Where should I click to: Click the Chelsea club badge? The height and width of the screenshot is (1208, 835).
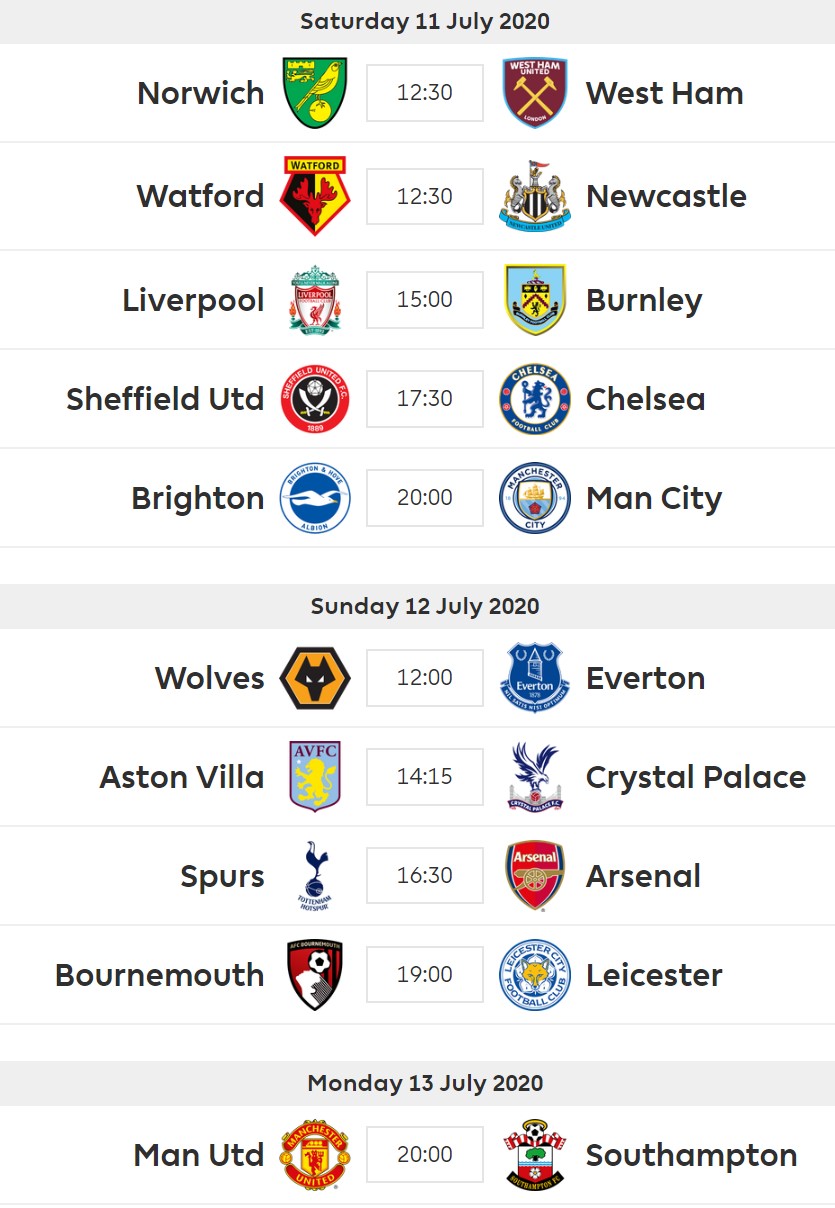coord(535,398)
